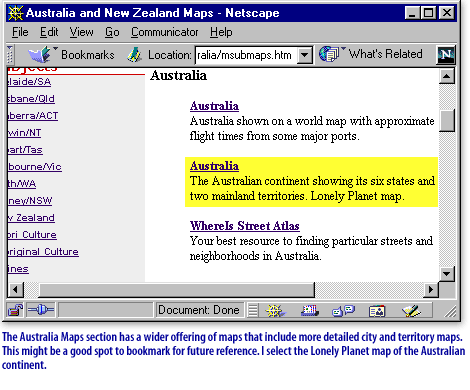Screen dimensions: 470x390
Task: Click the vertical scrollbar down arrow
Action: [x=447, y=274]
